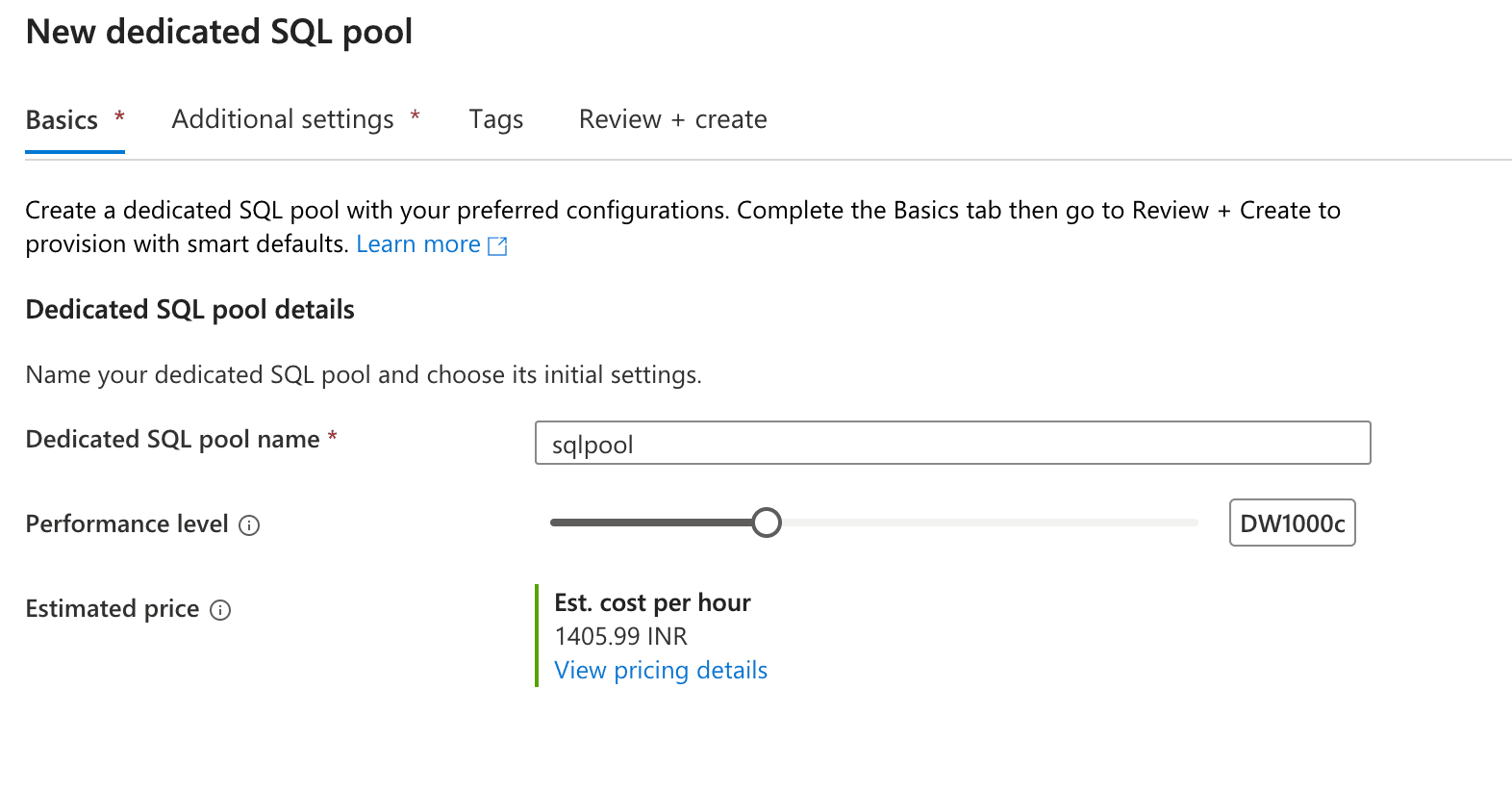Go to the Tags tab
This screenshot has width=1512, height=791.
[x=496, y=120]
